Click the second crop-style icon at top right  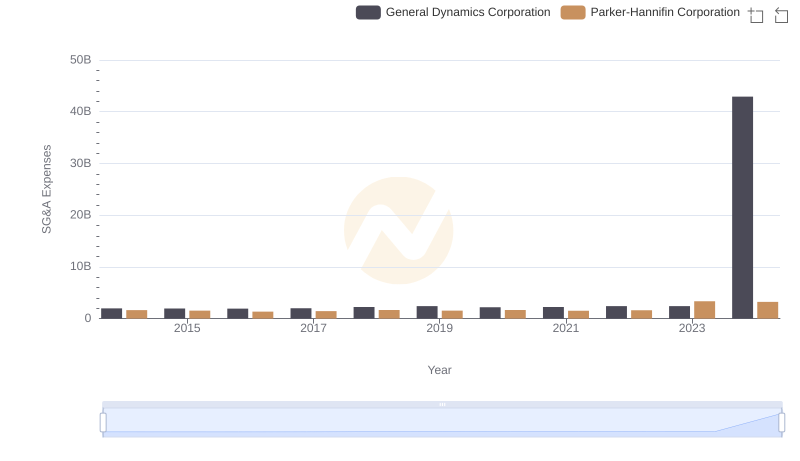781,15
